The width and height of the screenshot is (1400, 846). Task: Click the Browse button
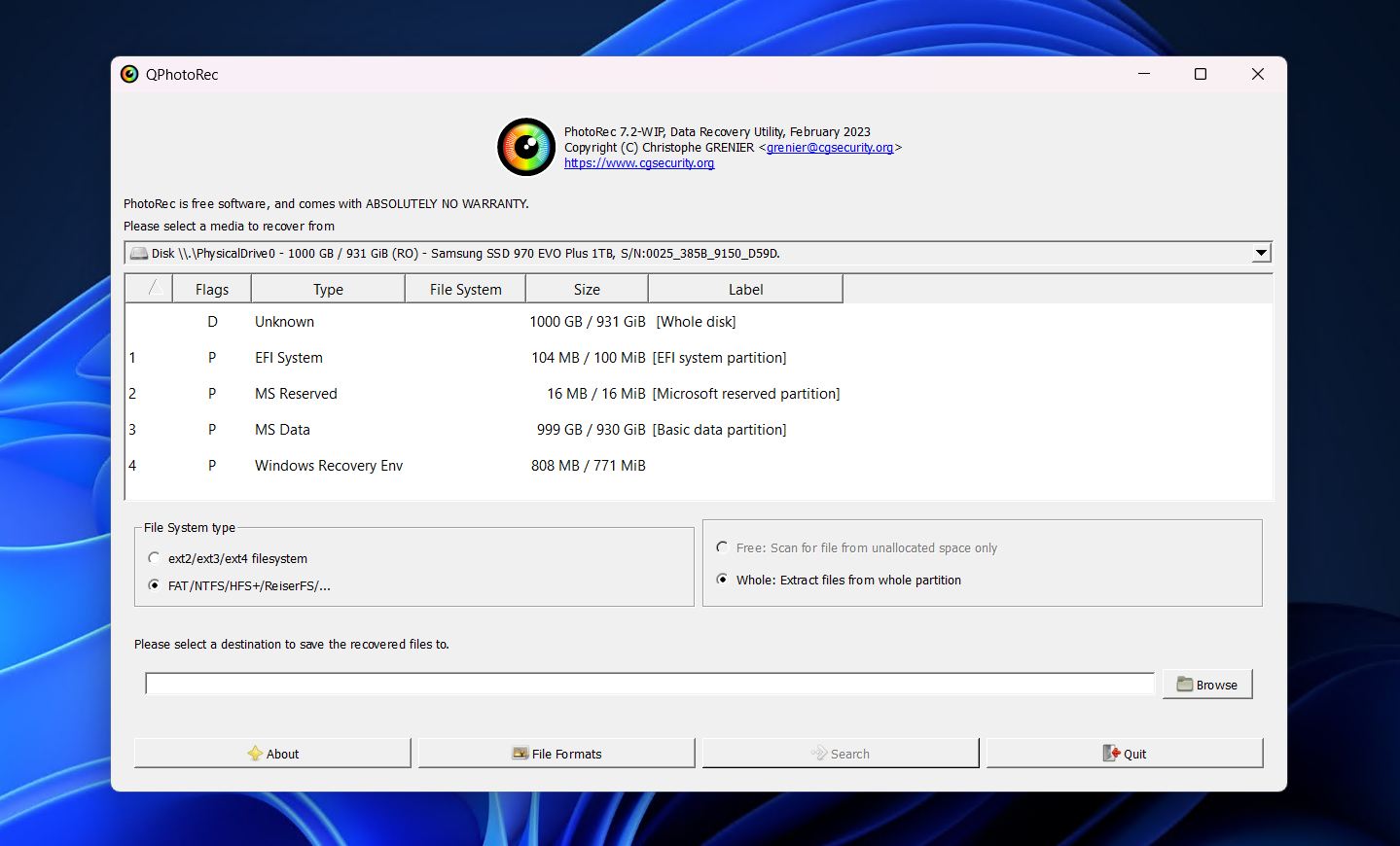pyautogui.click(x=1206, y=684)
